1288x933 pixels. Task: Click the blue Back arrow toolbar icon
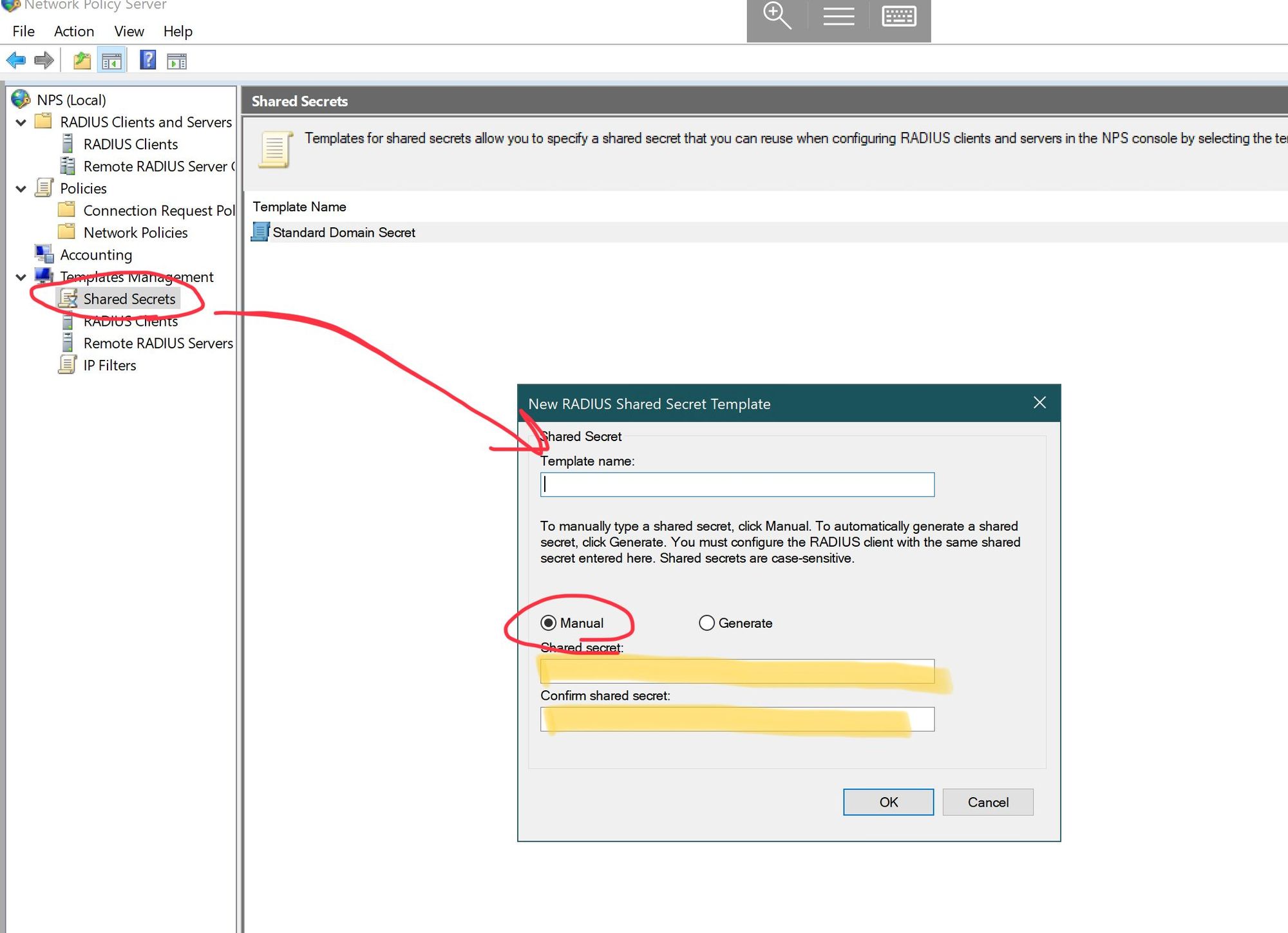pyautogui.click(x=16, y=61)
